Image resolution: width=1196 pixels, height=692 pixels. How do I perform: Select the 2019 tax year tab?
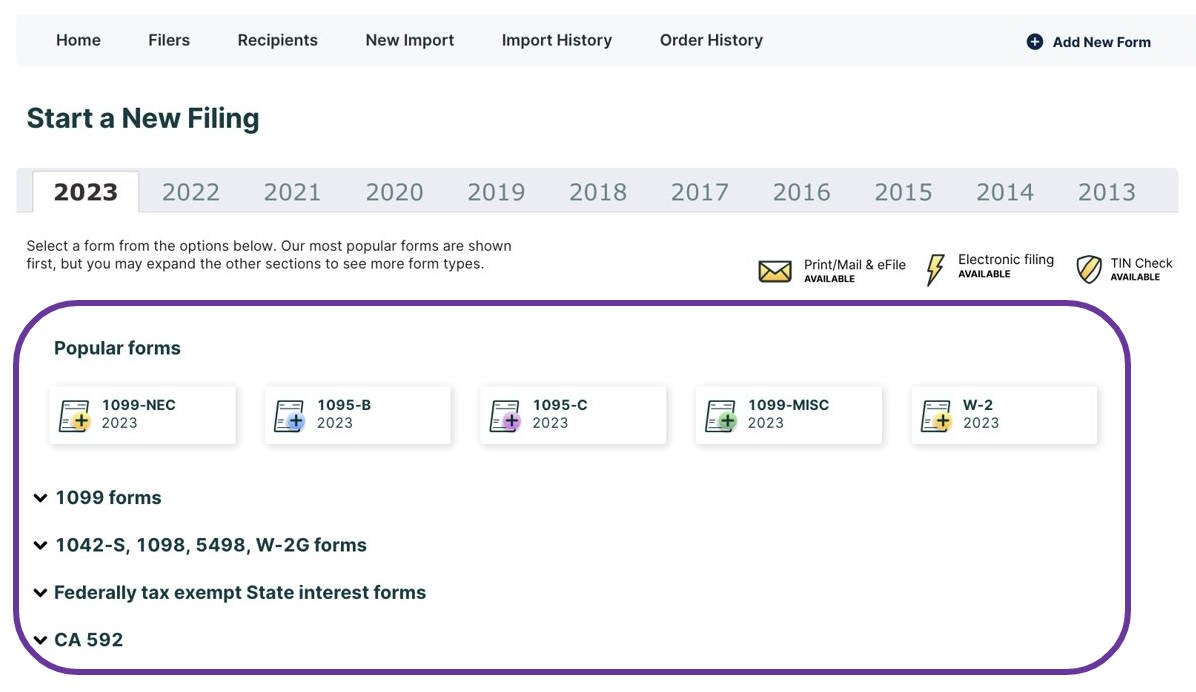coord(496,192)
